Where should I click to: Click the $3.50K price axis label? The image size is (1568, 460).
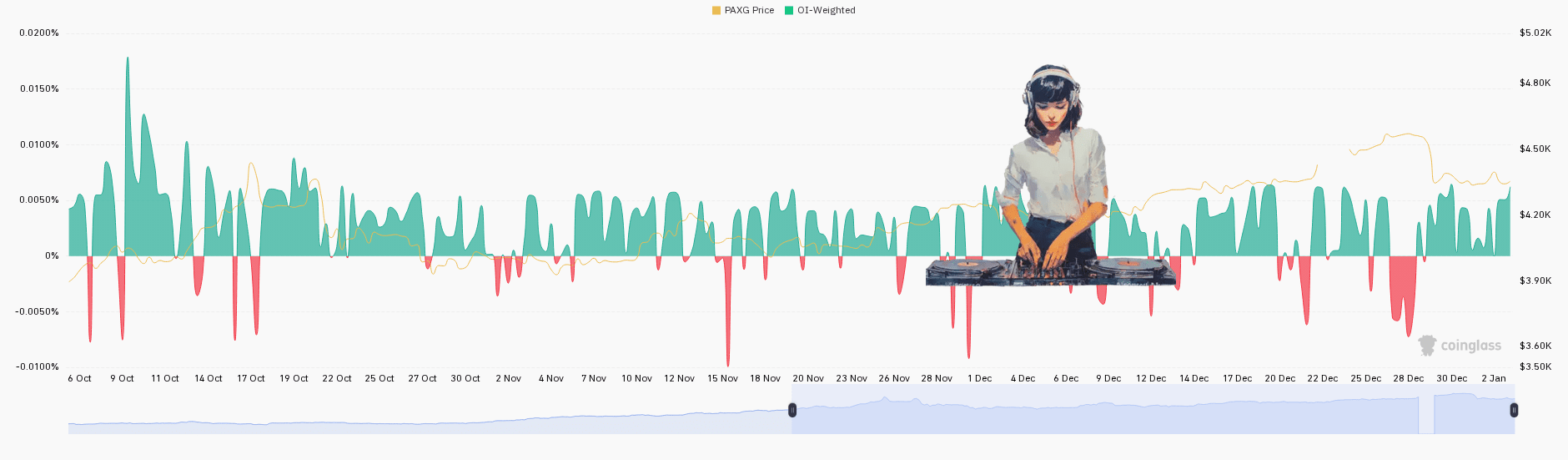1535,366
